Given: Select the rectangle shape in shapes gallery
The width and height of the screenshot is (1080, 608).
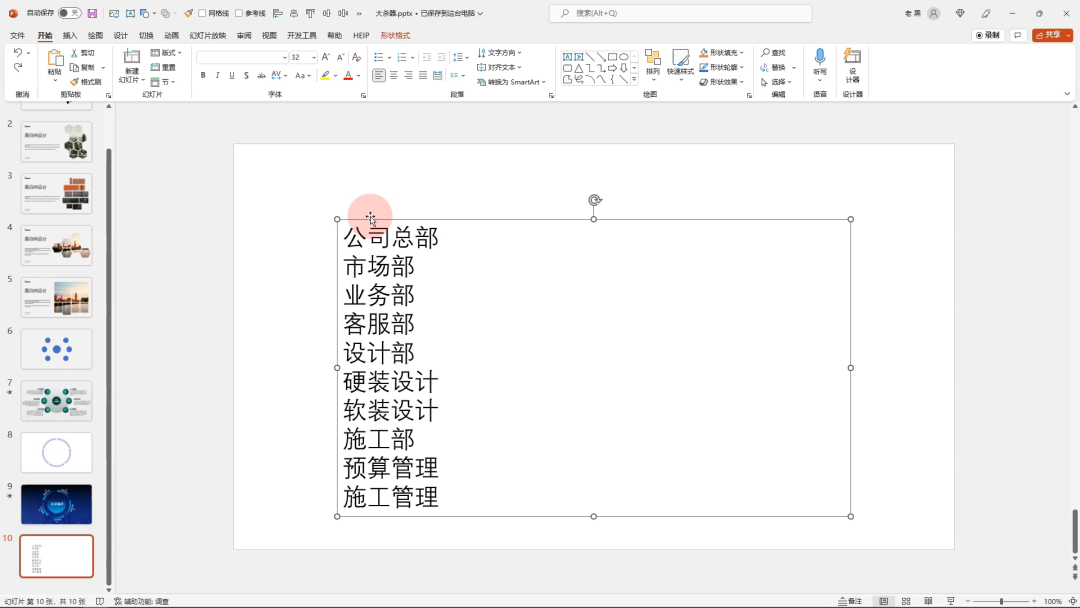Looking at the screenshot, I should (612, 57).
